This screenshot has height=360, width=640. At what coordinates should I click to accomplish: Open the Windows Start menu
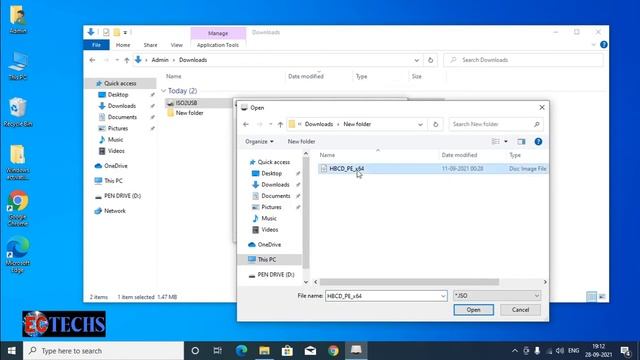[x=11, y=351]
